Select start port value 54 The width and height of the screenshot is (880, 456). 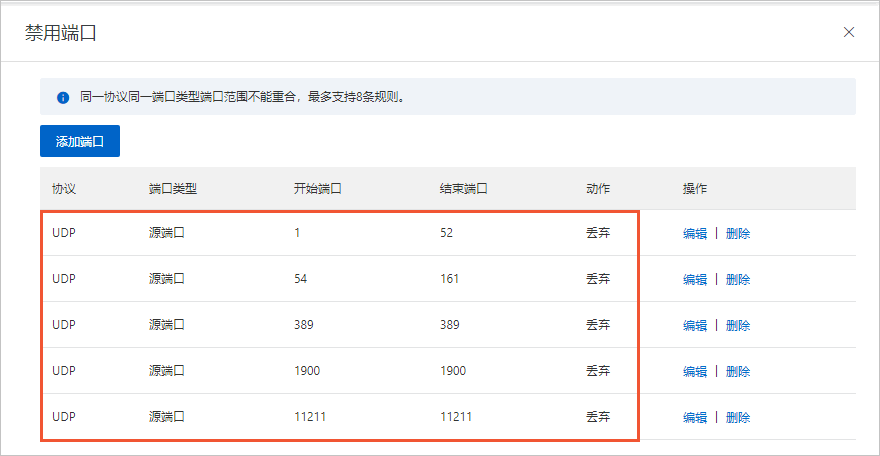(300, 279)
